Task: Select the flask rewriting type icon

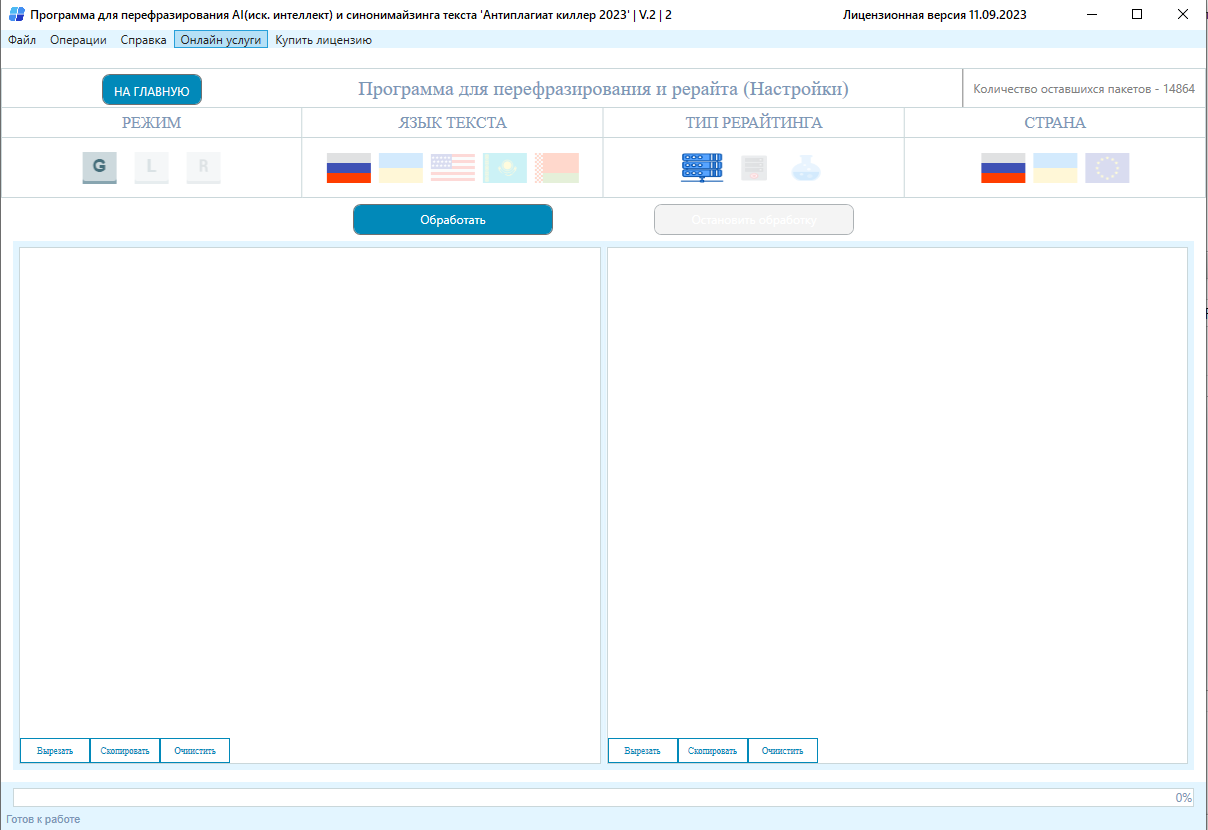Action: (806, 167)
